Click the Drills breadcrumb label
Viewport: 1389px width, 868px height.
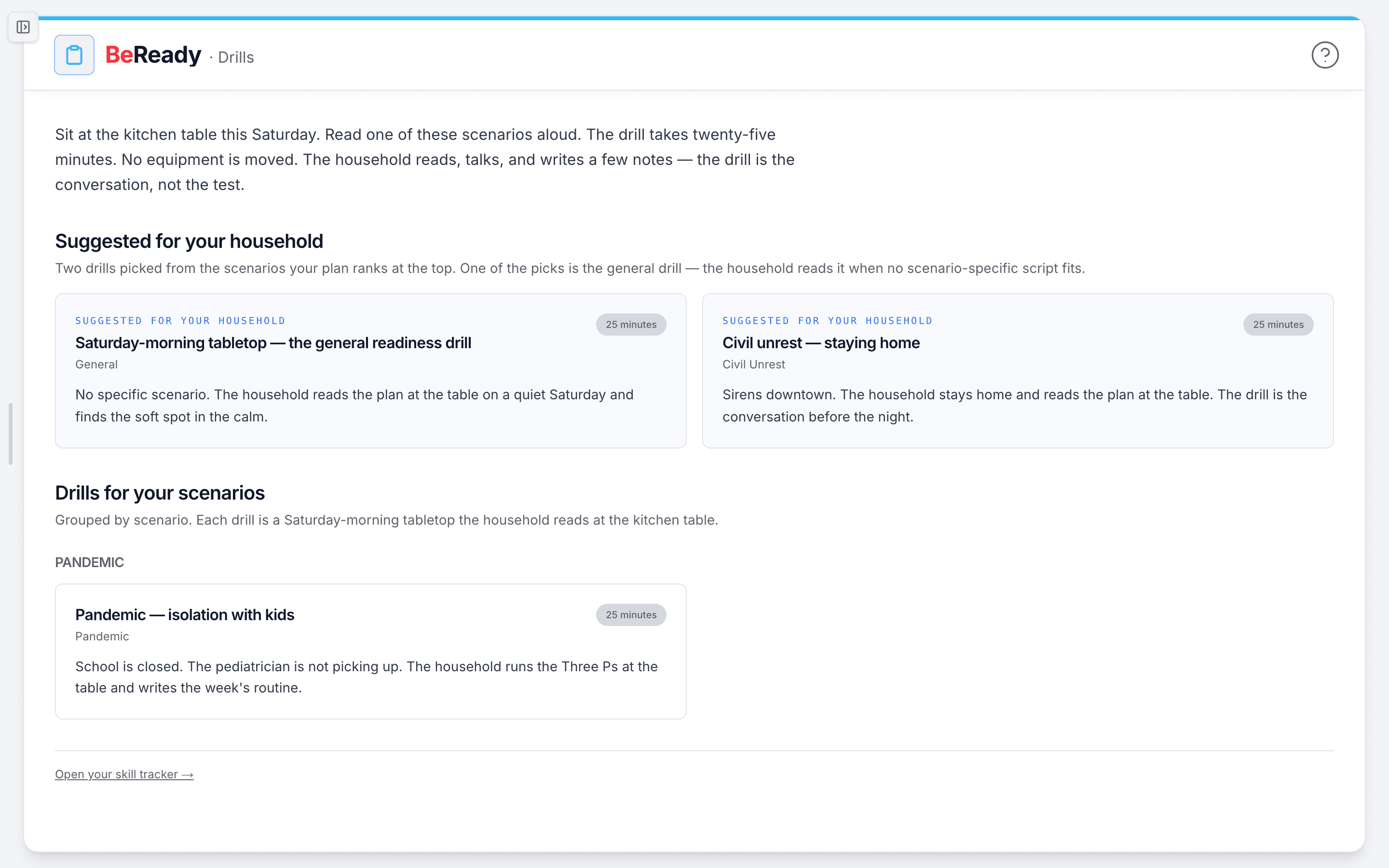(236, 57)
